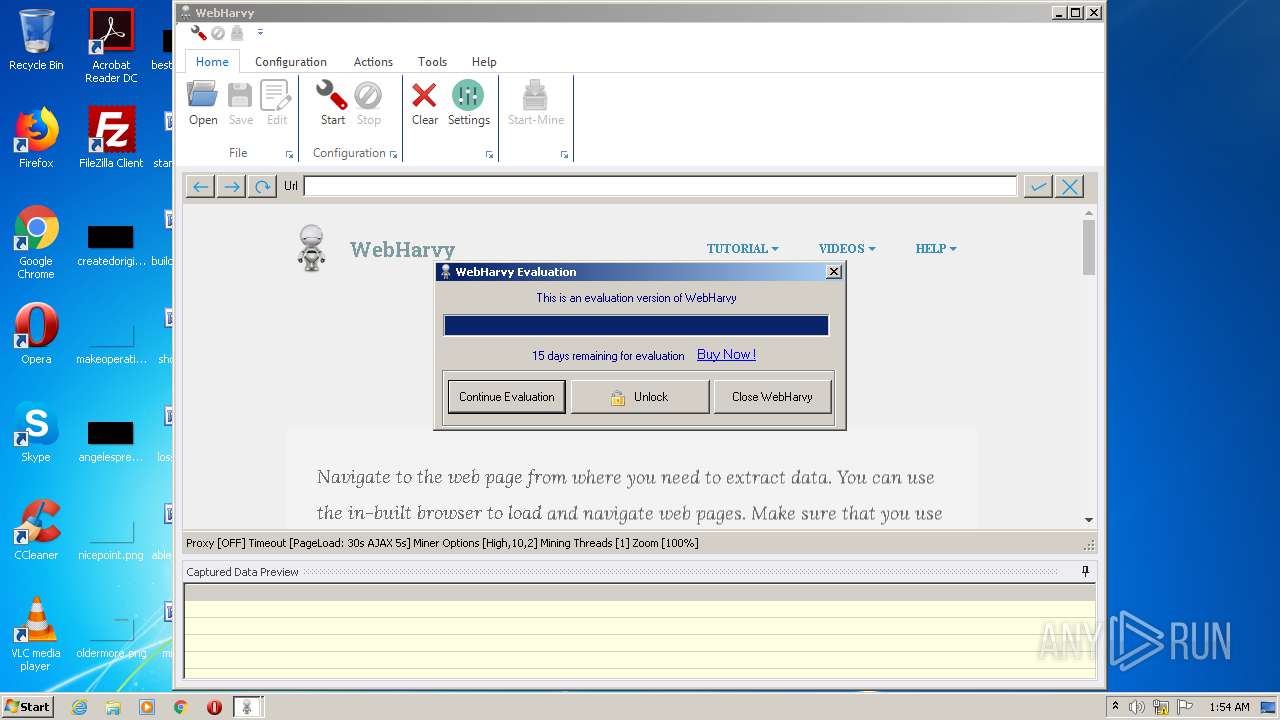Open the HELP dropdown on the web page
The image size is (1280, 720).
pyautogui.click(x=936, y=249)
